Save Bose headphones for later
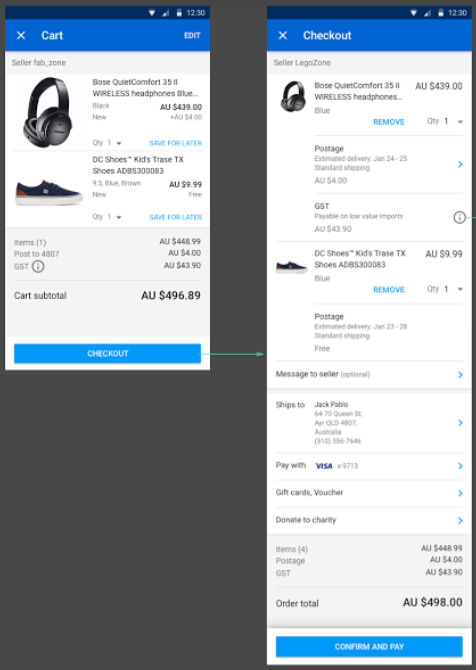Viewport: 476px width, 670px height. (175, 143)
